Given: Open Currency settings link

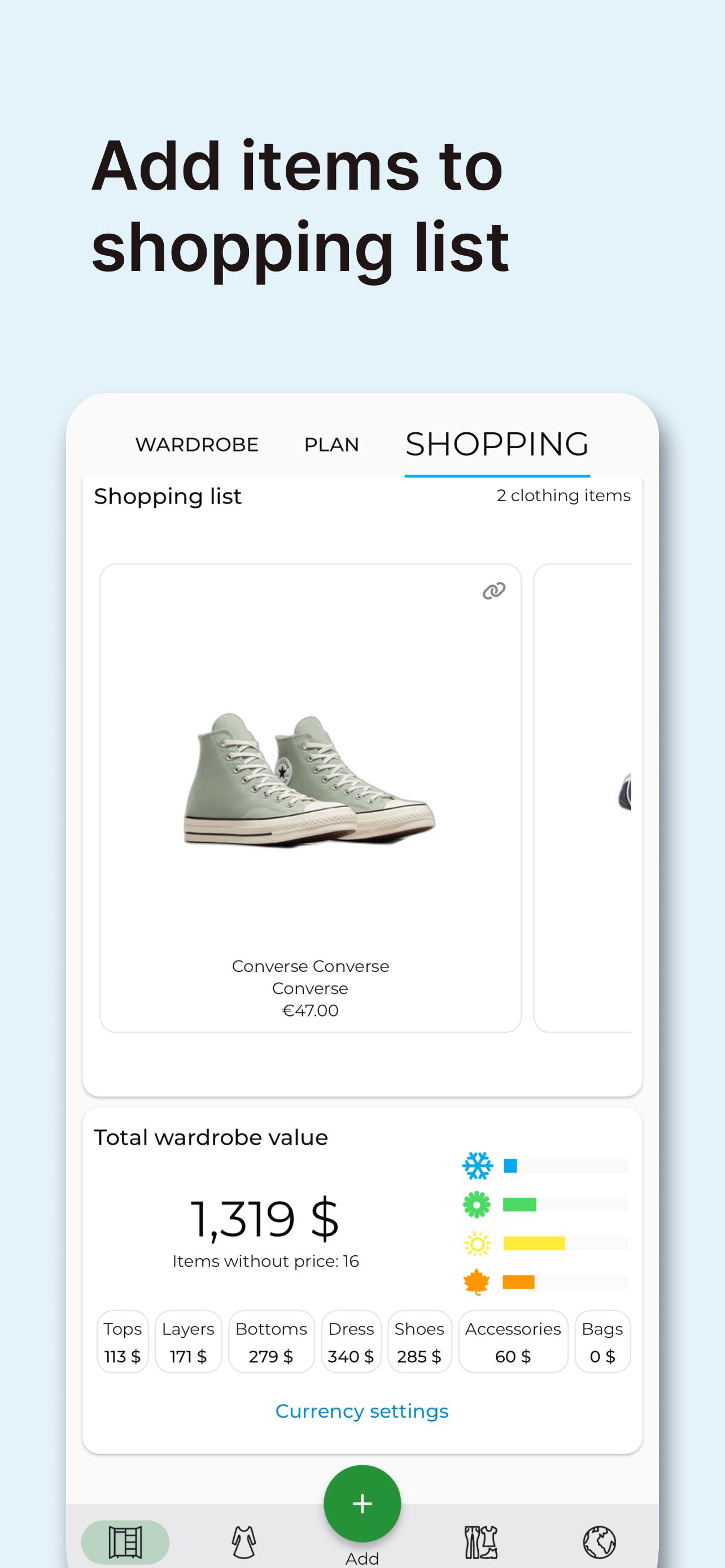Looking at the screenshot, I should pyautogui.click(x=361, y=1411).
